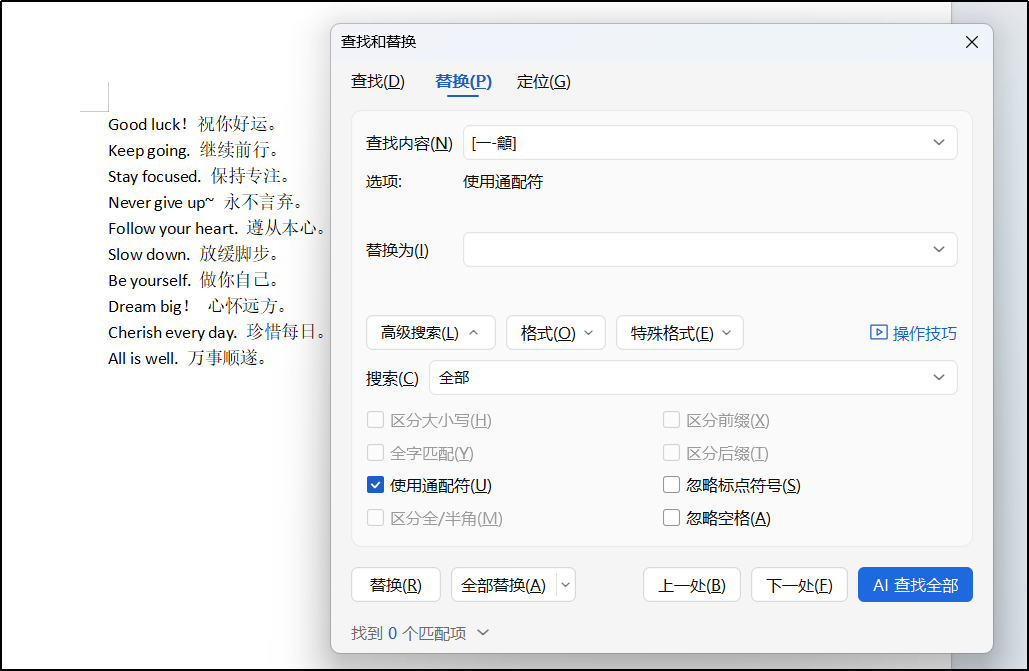Screen dimensions: 1029x671
Task: Open the 全部替换 split arrow menu
Action: pos(566,585)
